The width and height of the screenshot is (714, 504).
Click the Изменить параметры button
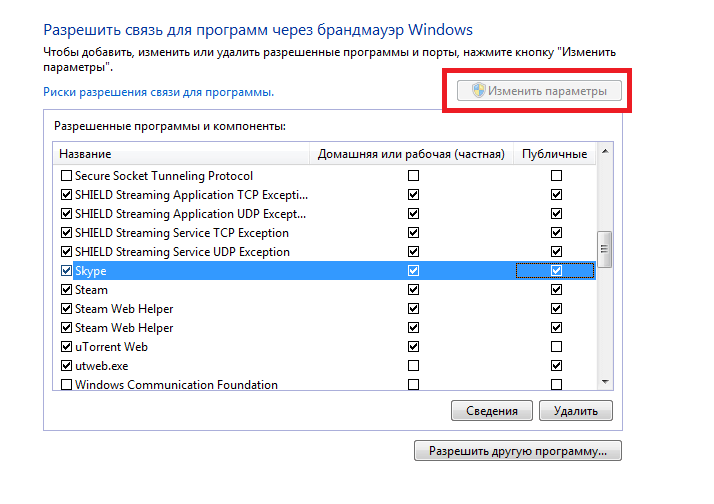(539, 91)
